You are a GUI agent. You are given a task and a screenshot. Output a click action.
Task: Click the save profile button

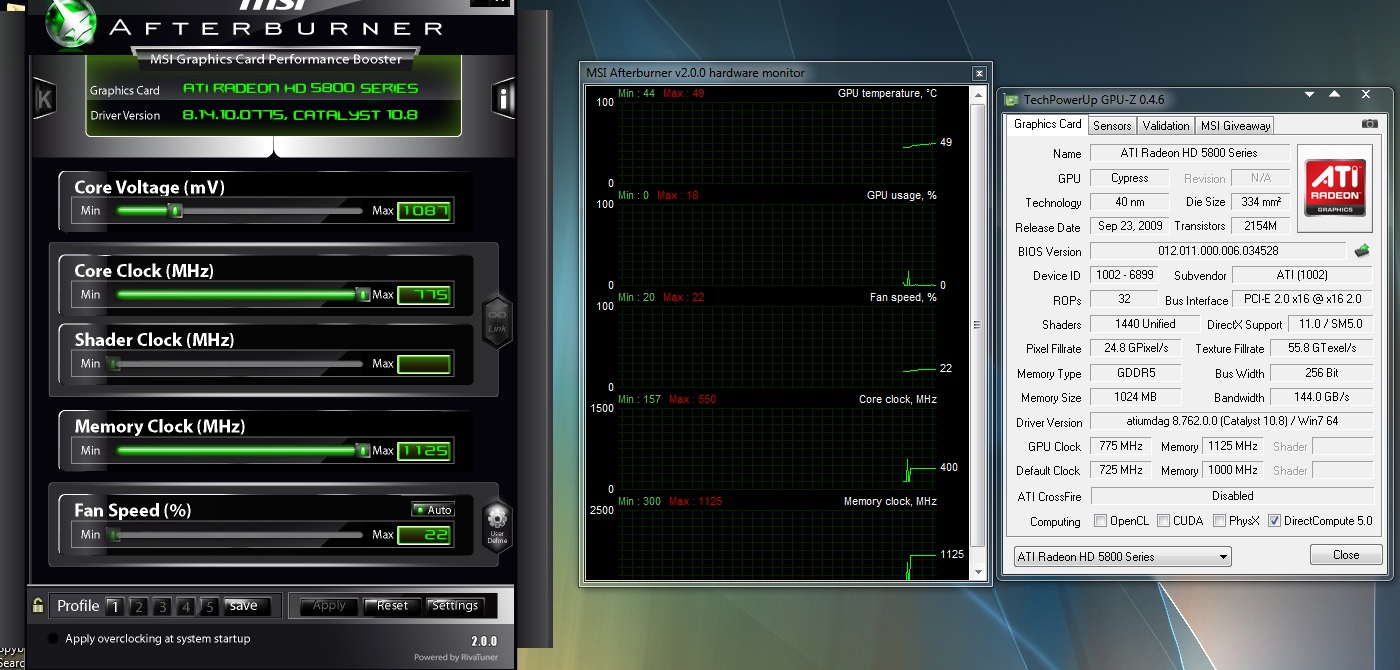pos(244,606)
